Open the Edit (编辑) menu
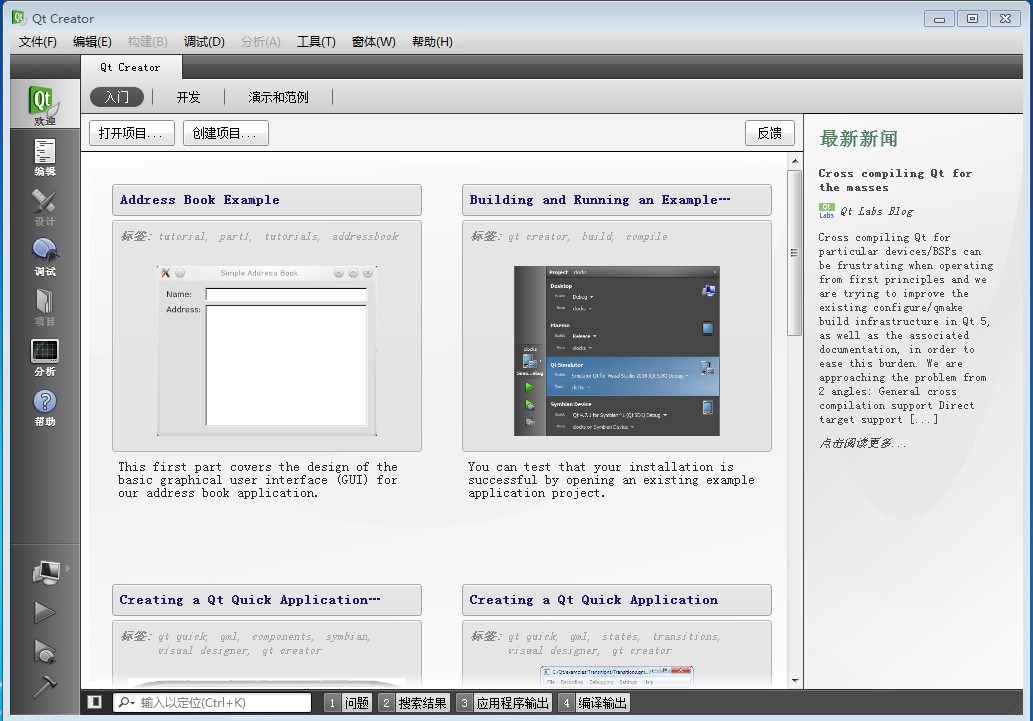This screenshot has height=721, width=1033. [x=92, y=42]
